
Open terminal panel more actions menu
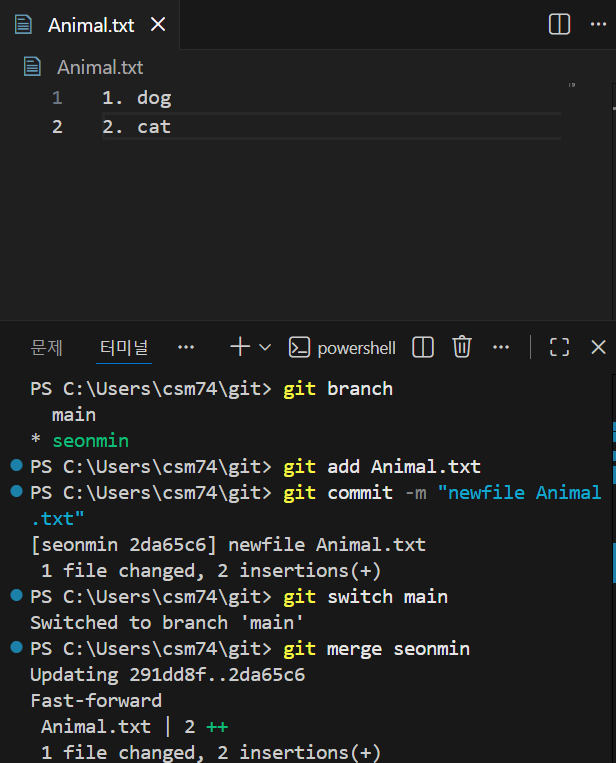tap(501, 347)
